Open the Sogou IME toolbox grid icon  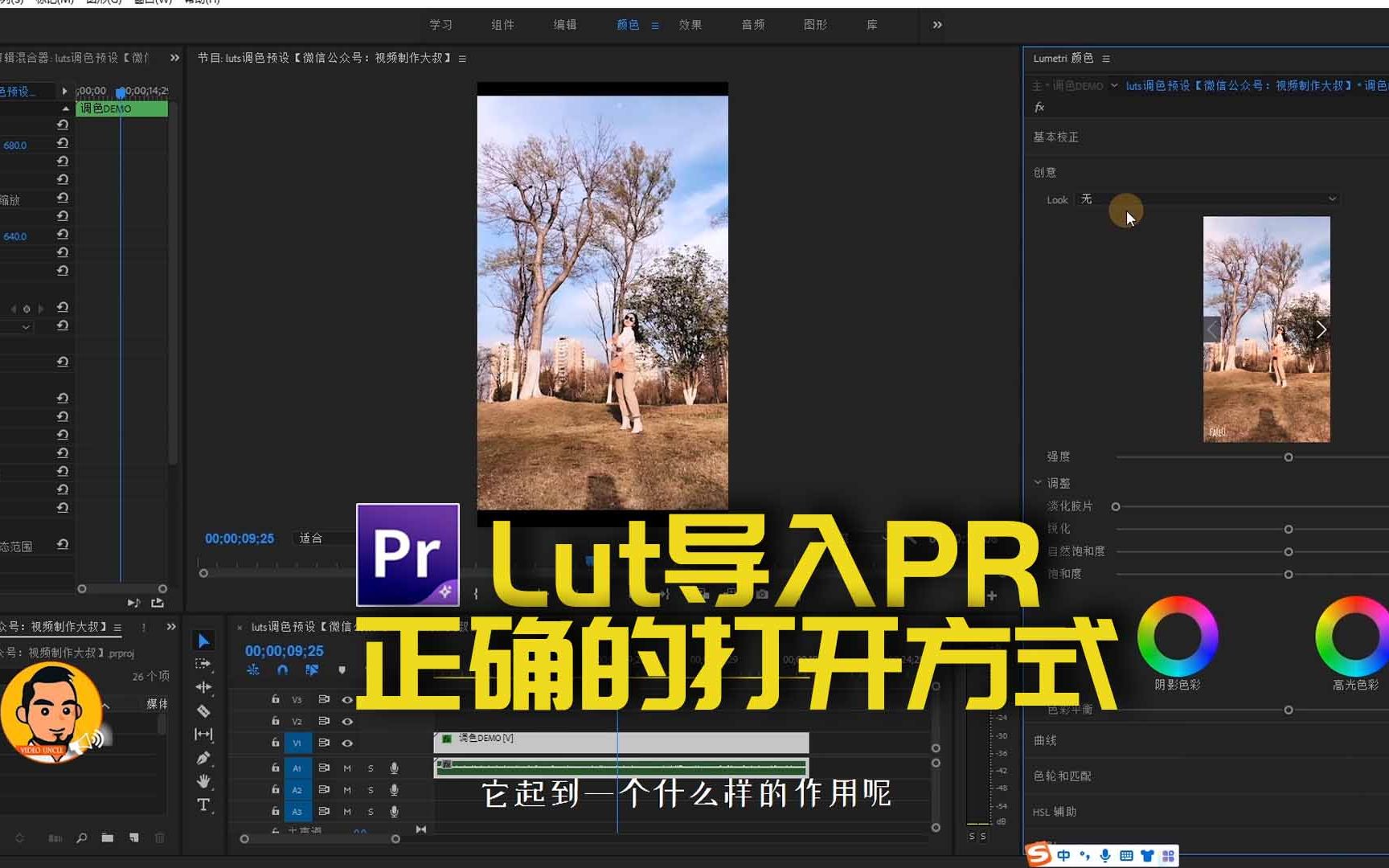coord(1168,855)
